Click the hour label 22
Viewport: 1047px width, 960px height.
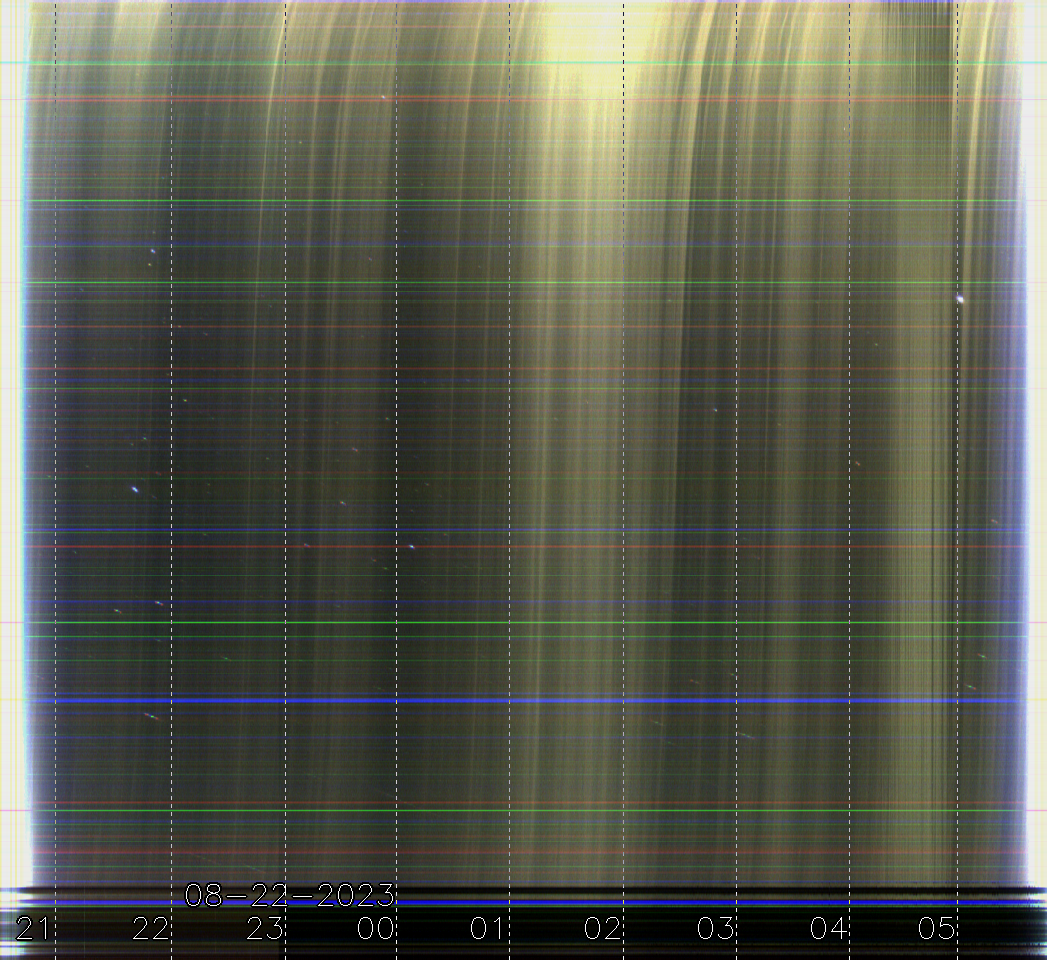[150, 929]
